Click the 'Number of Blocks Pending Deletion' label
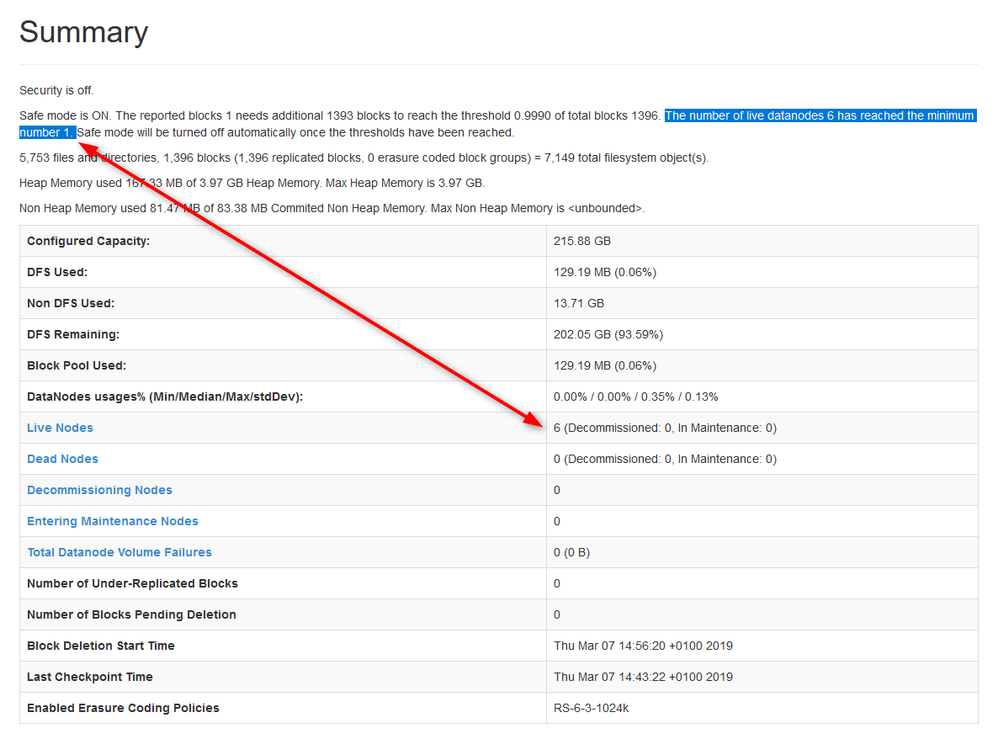This screenshot has width=998, height=740. (x=131, y=615)
